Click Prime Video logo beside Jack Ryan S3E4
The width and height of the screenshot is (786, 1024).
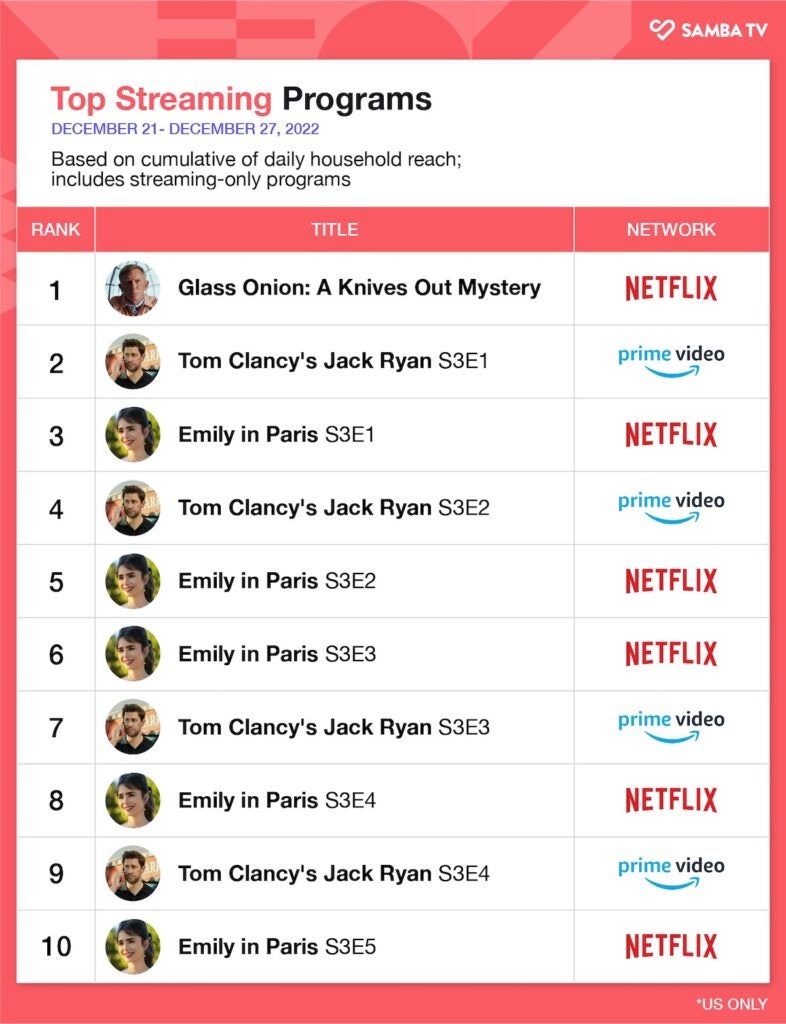[671, 873]
